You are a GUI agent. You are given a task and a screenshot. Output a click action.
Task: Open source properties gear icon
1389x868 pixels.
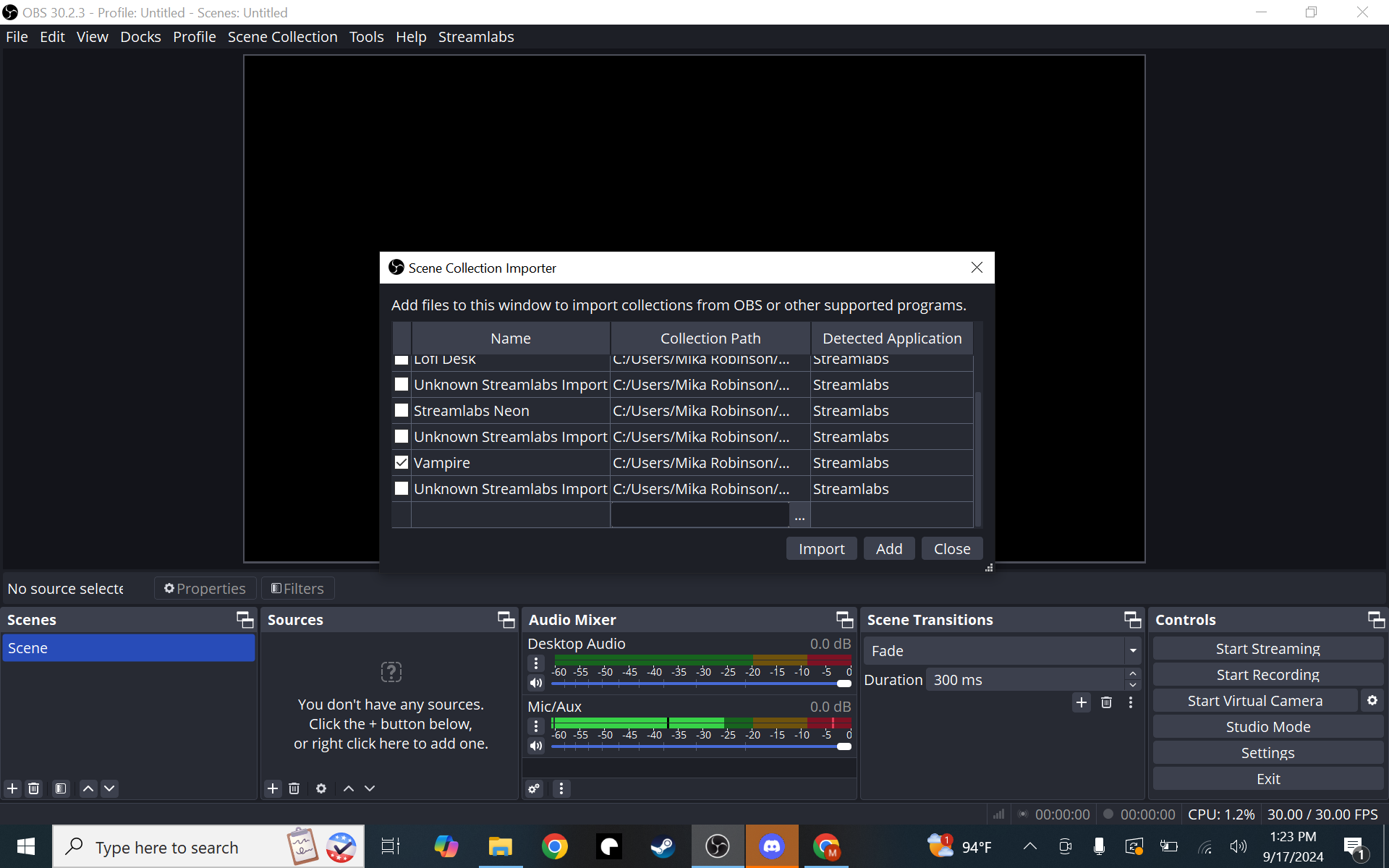[x=320, y=788]
